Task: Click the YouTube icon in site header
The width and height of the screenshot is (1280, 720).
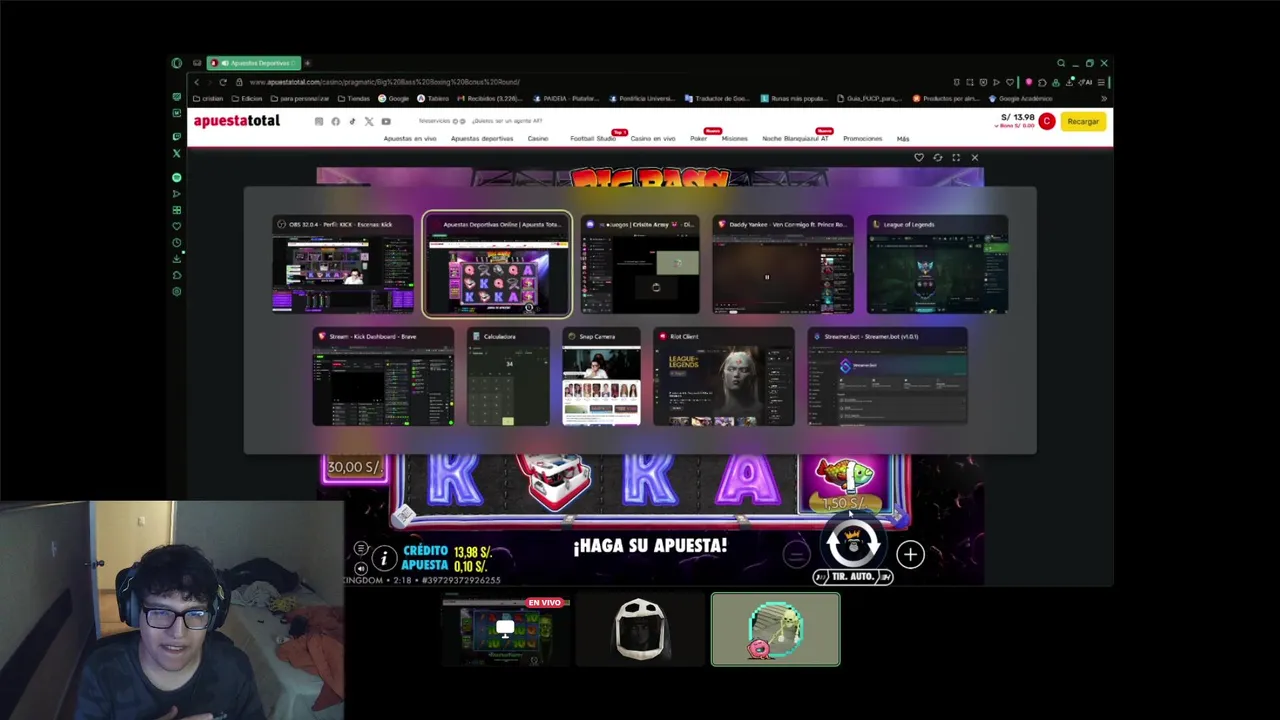Action: click(x=386, y=121)
